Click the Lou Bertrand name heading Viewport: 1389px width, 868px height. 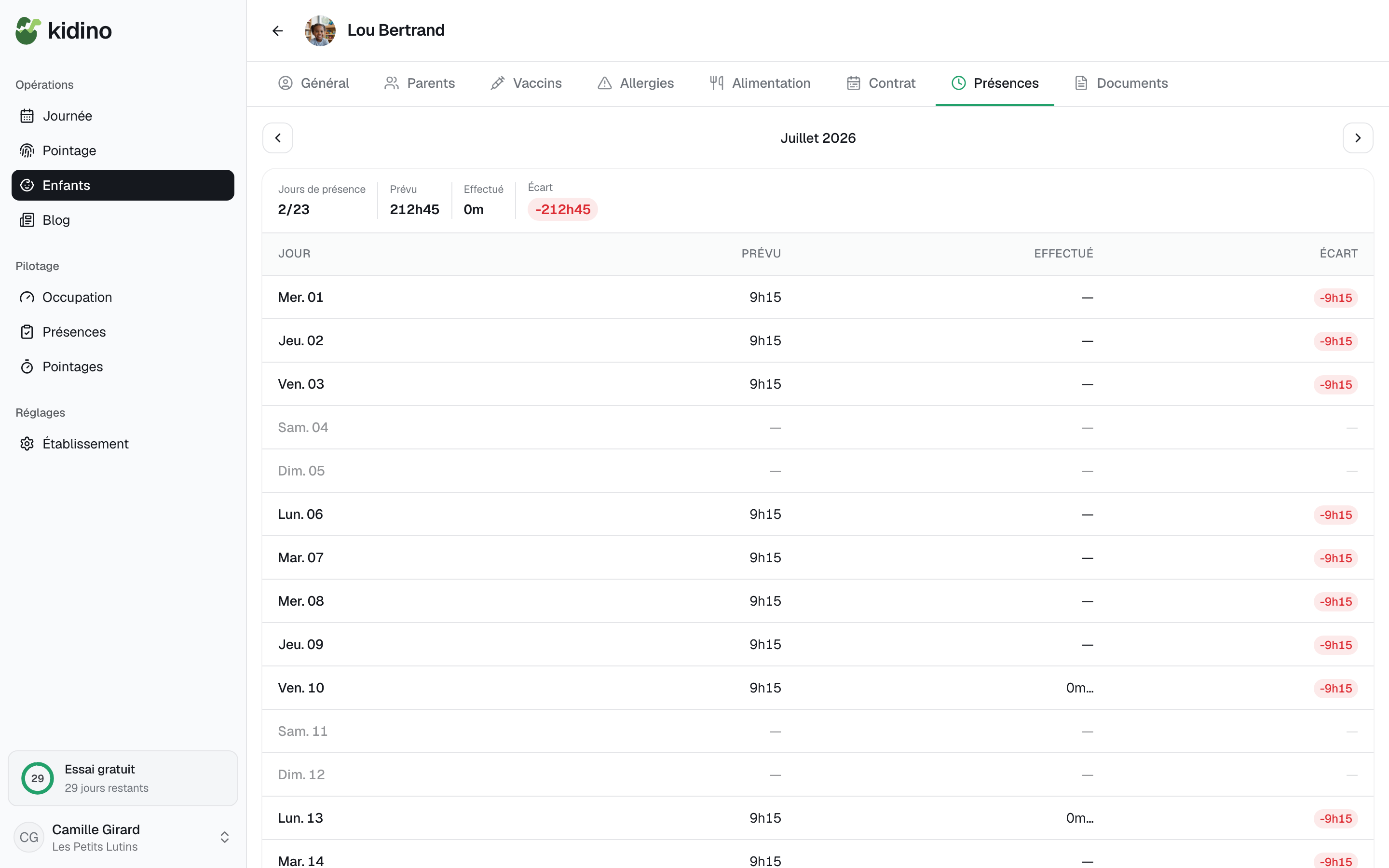click(396, 30)
